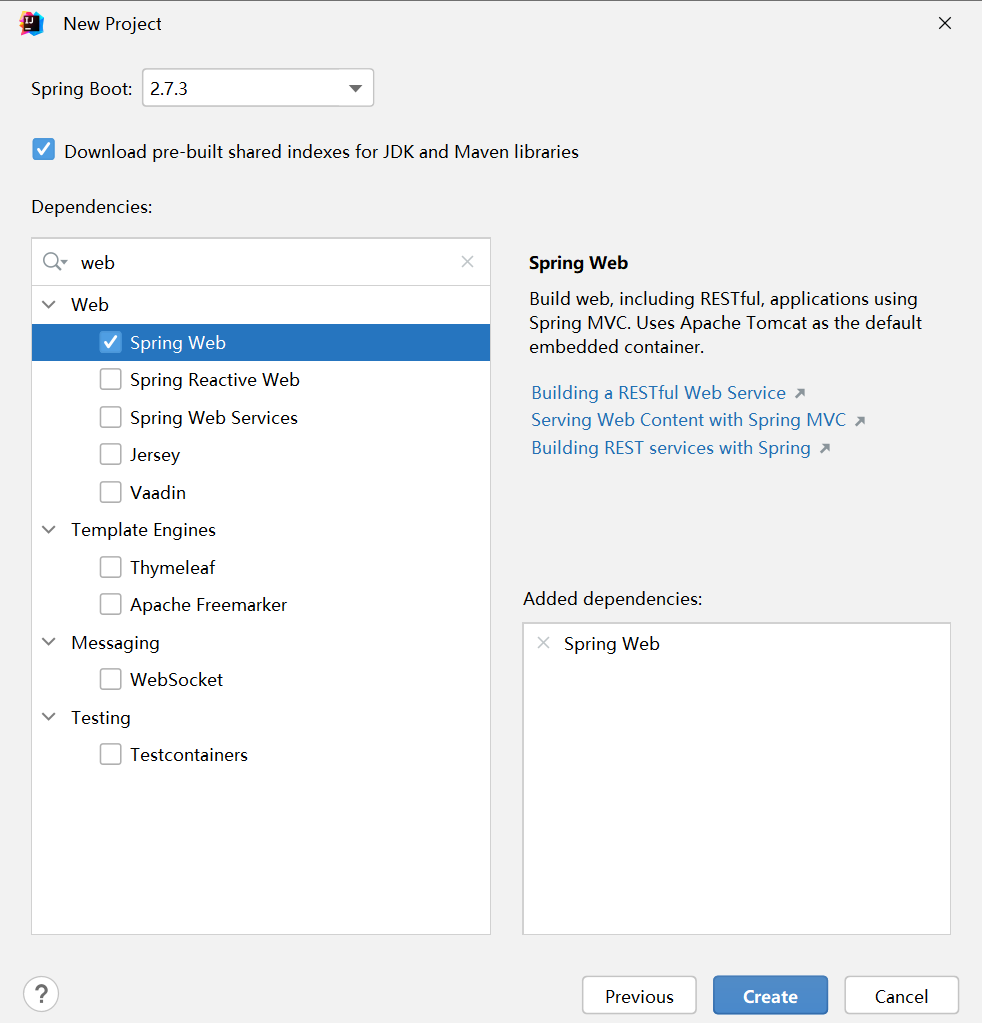Check the Spring Web Services box
The height and width of the screenshot is (1023, 982).
pyautogui.click(x=110, y=417)
